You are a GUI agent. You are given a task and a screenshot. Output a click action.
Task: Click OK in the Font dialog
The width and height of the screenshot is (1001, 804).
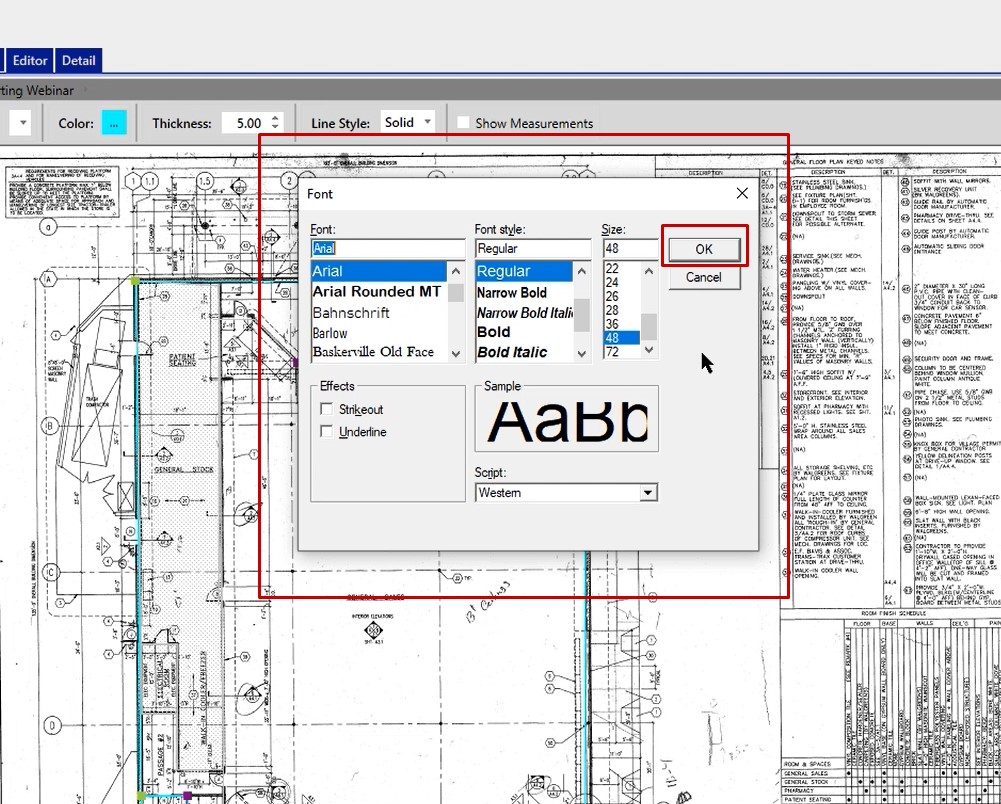tap(703, 249)
